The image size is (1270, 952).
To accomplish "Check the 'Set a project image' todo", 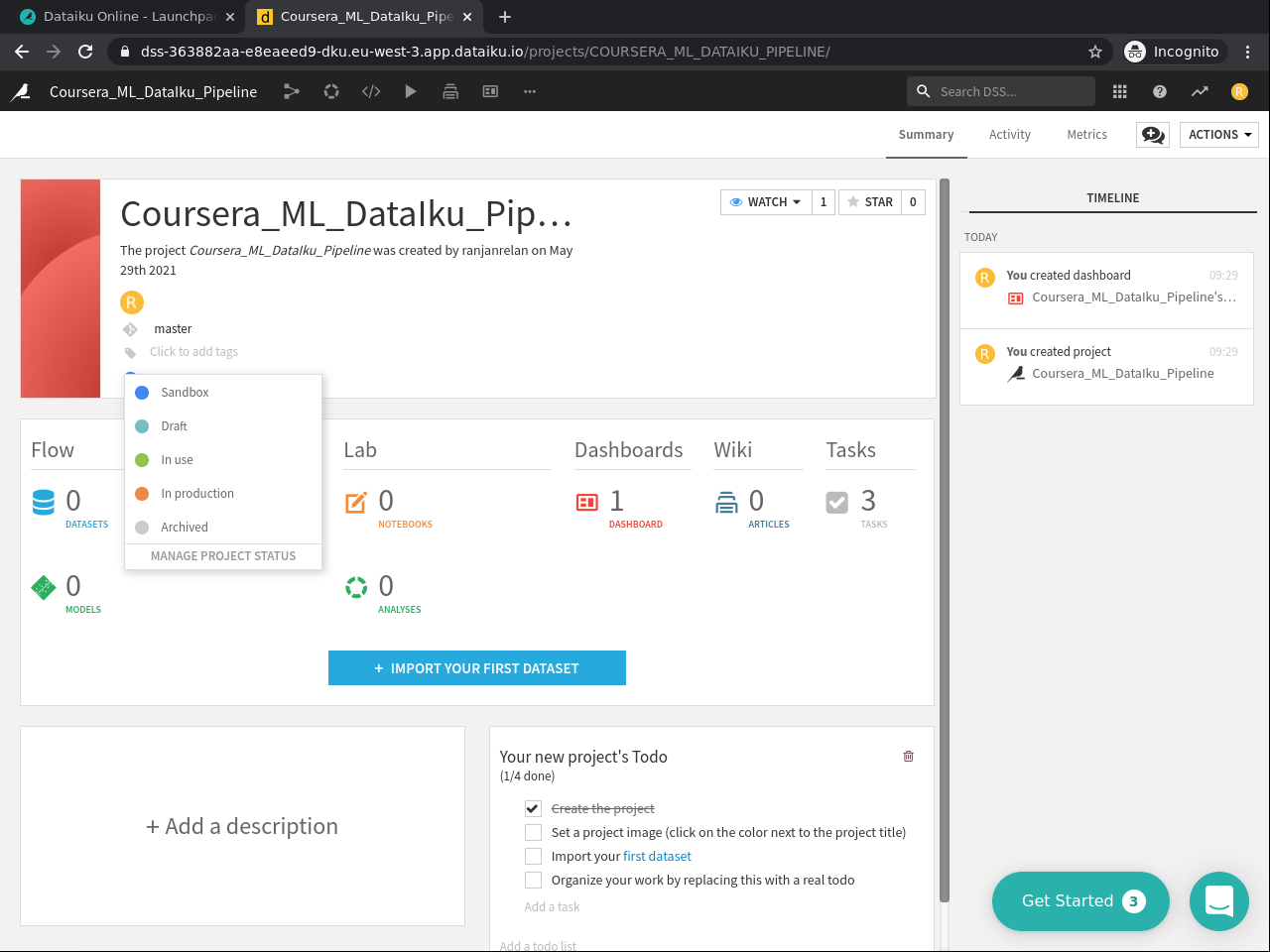I will click(533, 833).
